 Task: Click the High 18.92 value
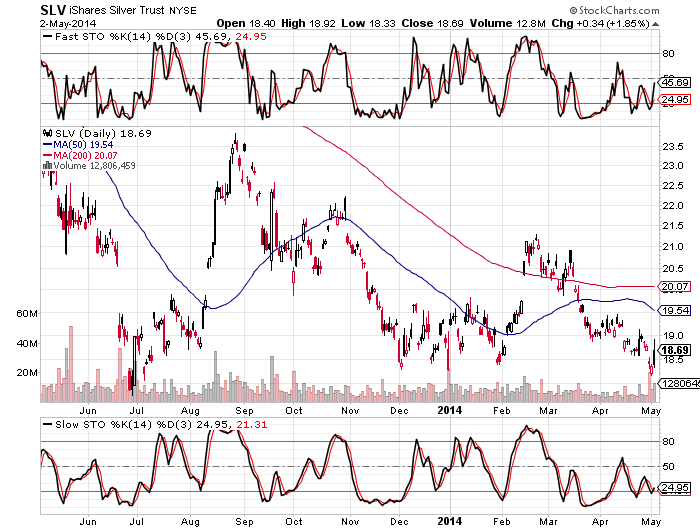tap(308, 23)
